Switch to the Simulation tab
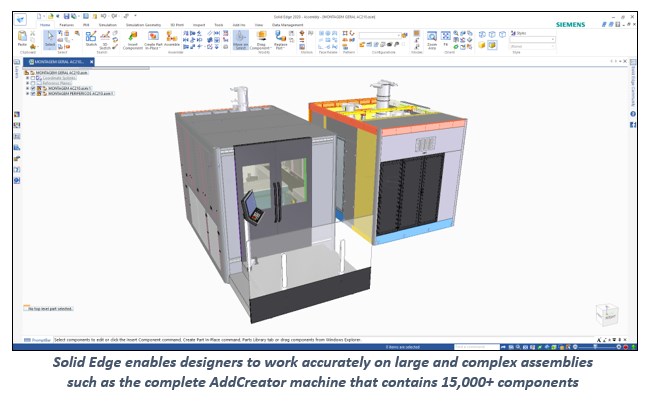651x401 pixels. point(108,25)
